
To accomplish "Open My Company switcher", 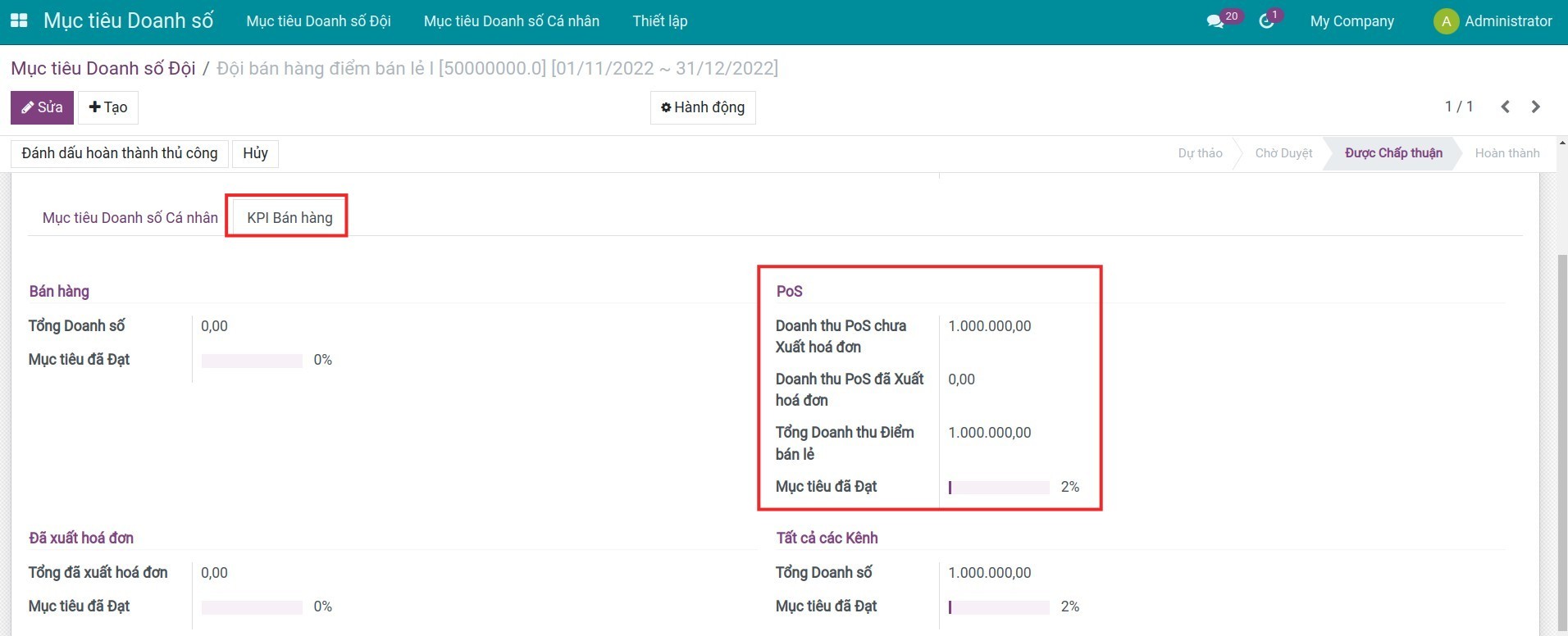I will 1351,21.
